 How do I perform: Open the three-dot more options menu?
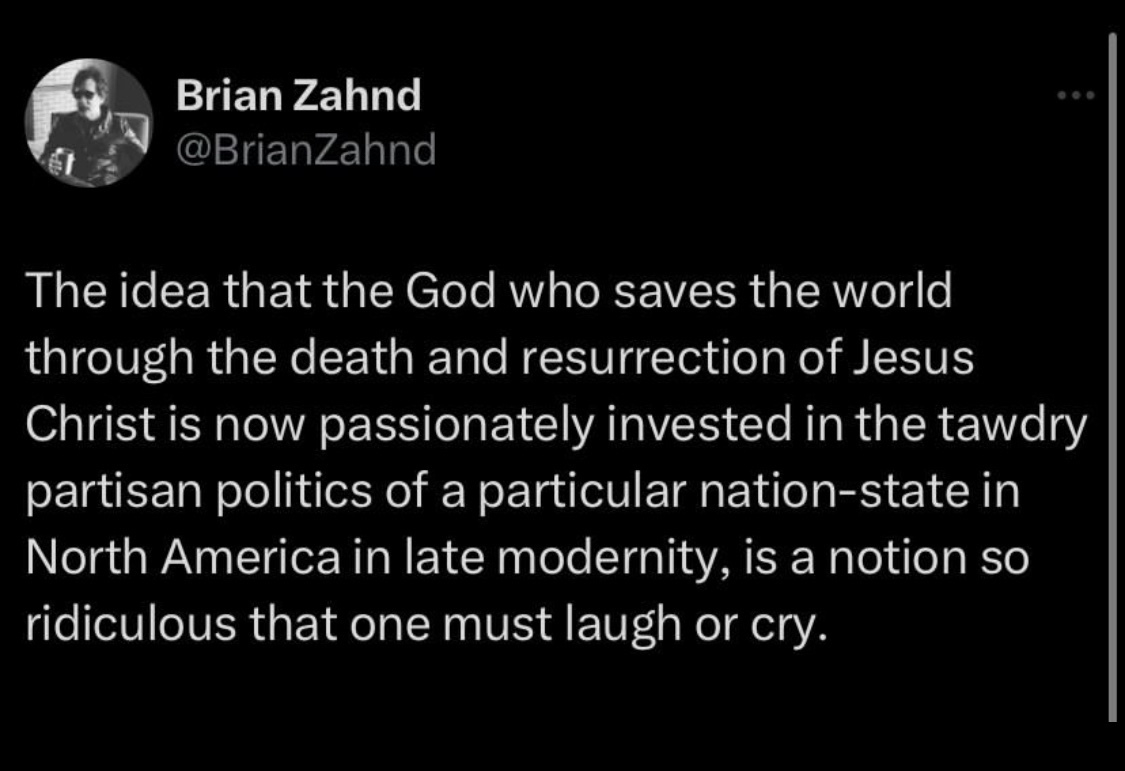[1075, 95]
